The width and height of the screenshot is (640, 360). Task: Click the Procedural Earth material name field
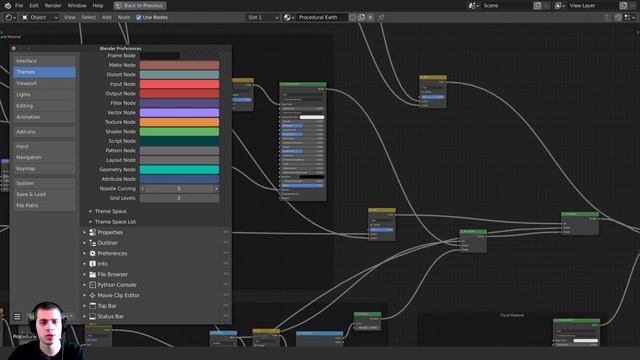[322, 18]
